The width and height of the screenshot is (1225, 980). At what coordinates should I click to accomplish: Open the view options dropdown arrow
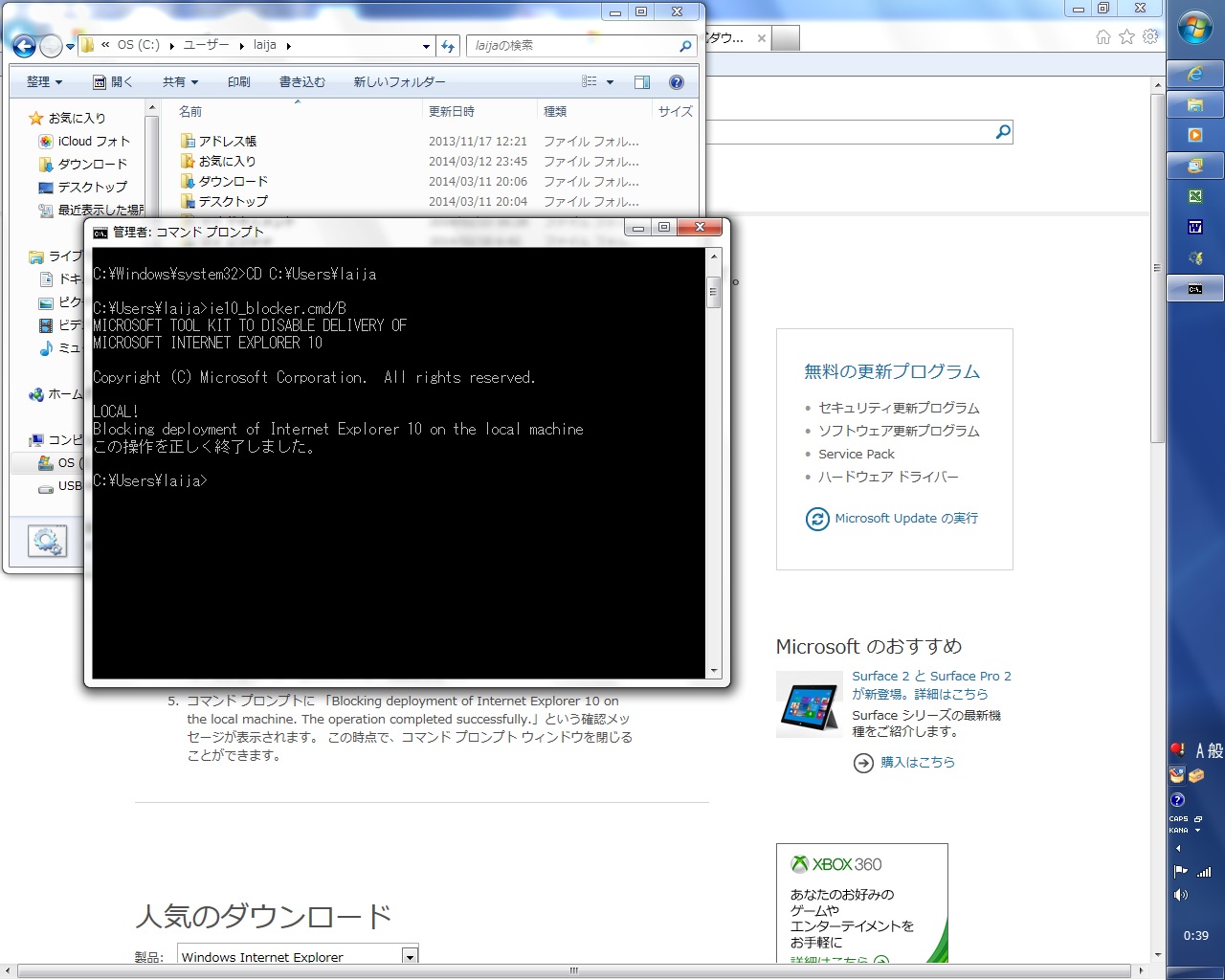click(610, 82)
